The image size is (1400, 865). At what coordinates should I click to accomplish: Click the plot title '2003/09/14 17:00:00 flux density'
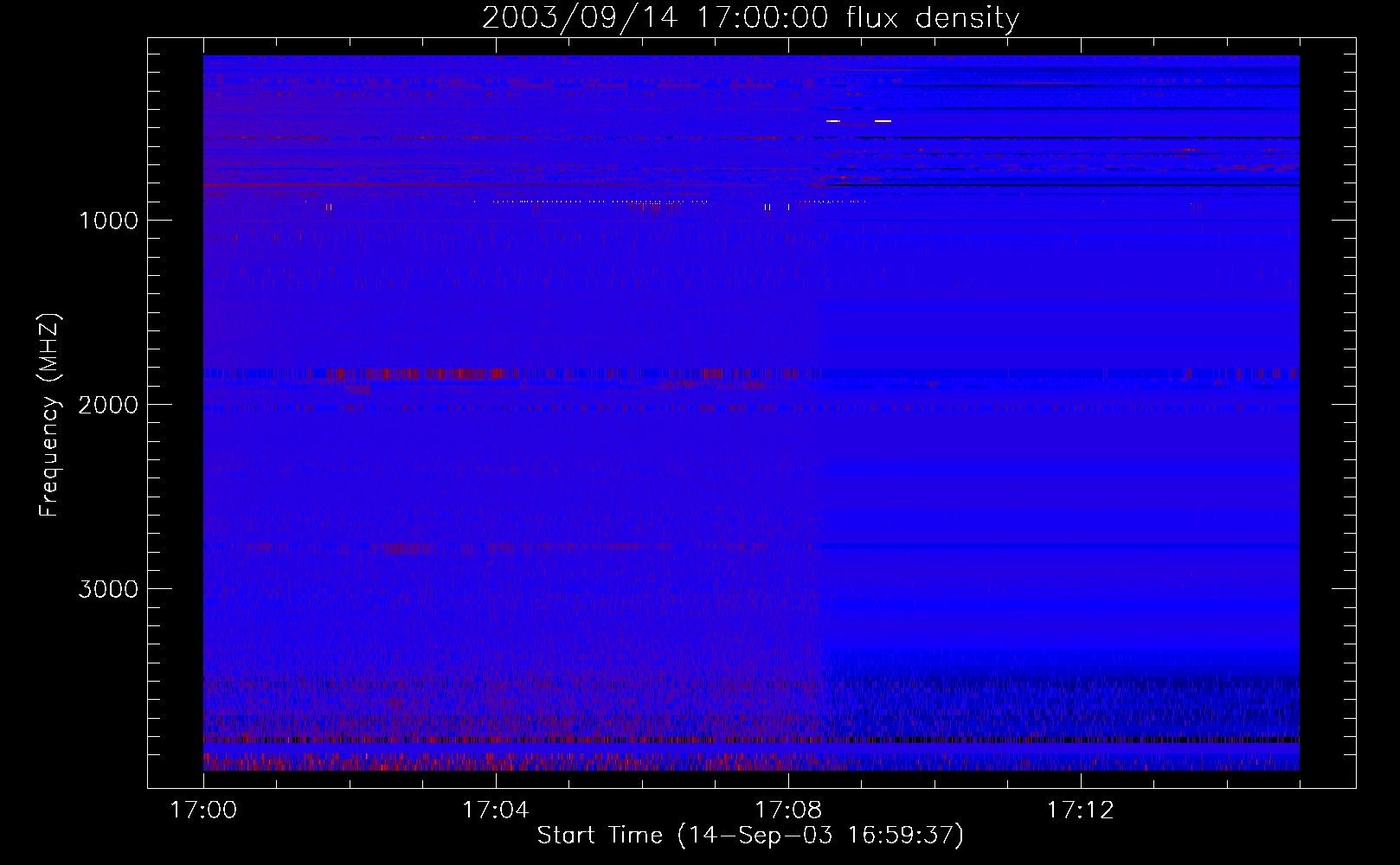[x=750, y=18]
